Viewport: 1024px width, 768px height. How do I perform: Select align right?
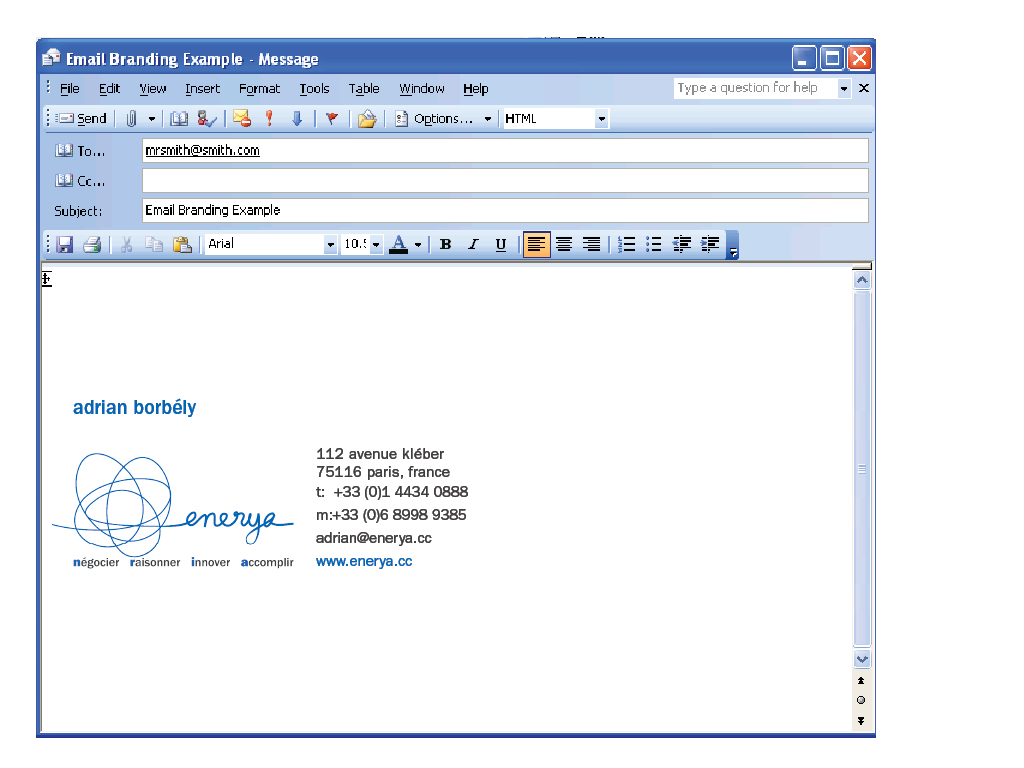coord(592,244)
